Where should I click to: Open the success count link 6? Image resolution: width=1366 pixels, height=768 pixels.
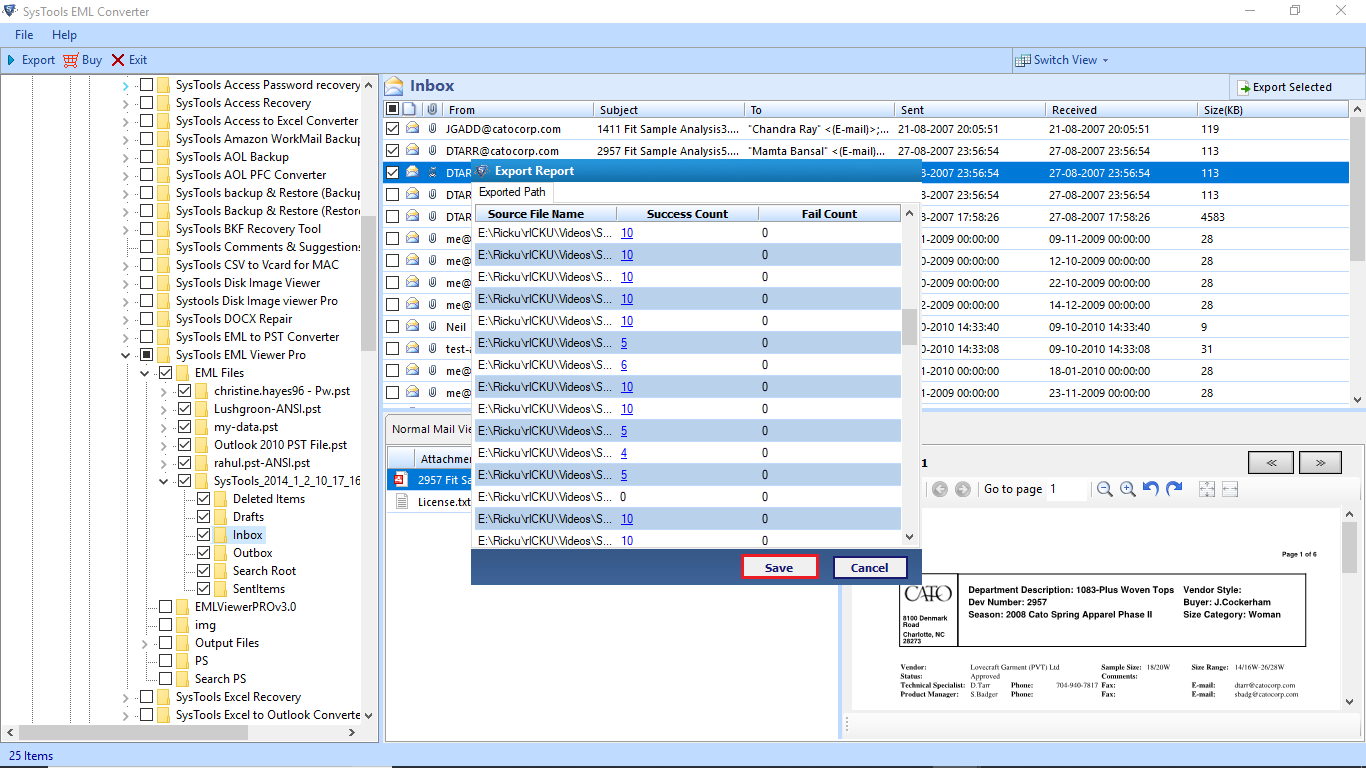click(x=624, y=365)
